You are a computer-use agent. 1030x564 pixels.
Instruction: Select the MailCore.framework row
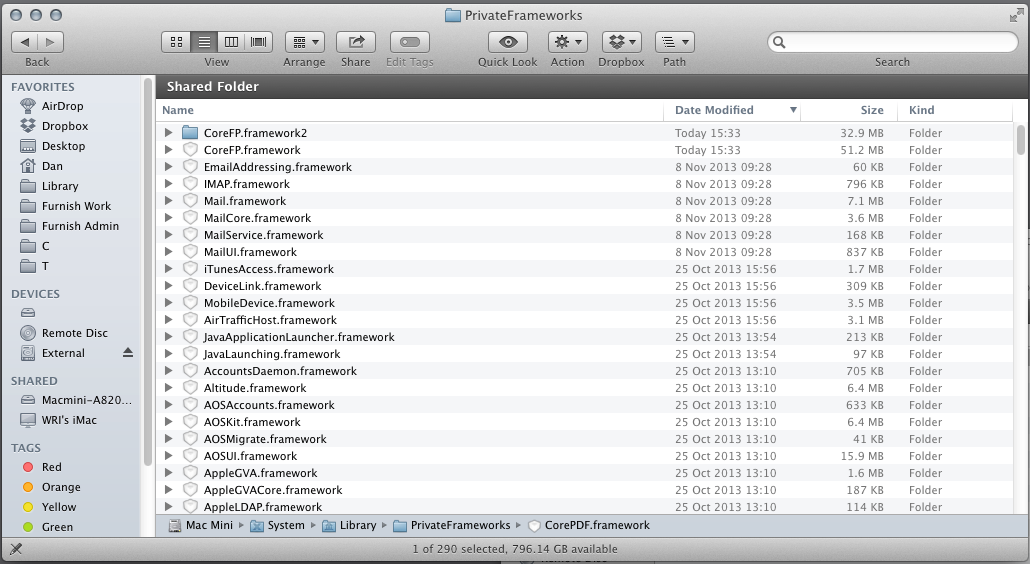585,218
